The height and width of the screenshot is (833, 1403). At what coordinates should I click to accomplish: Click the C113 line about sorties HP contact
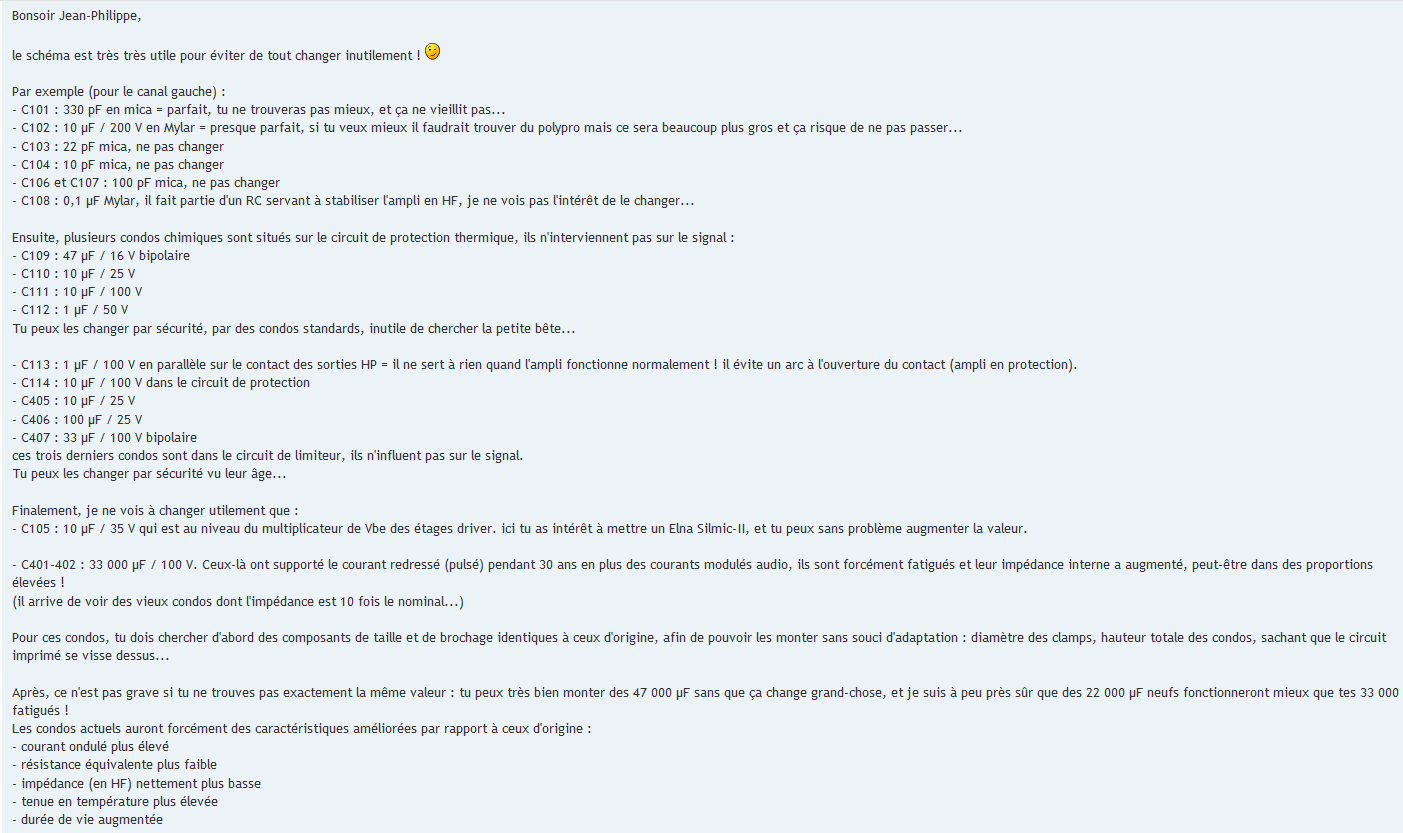545,364
